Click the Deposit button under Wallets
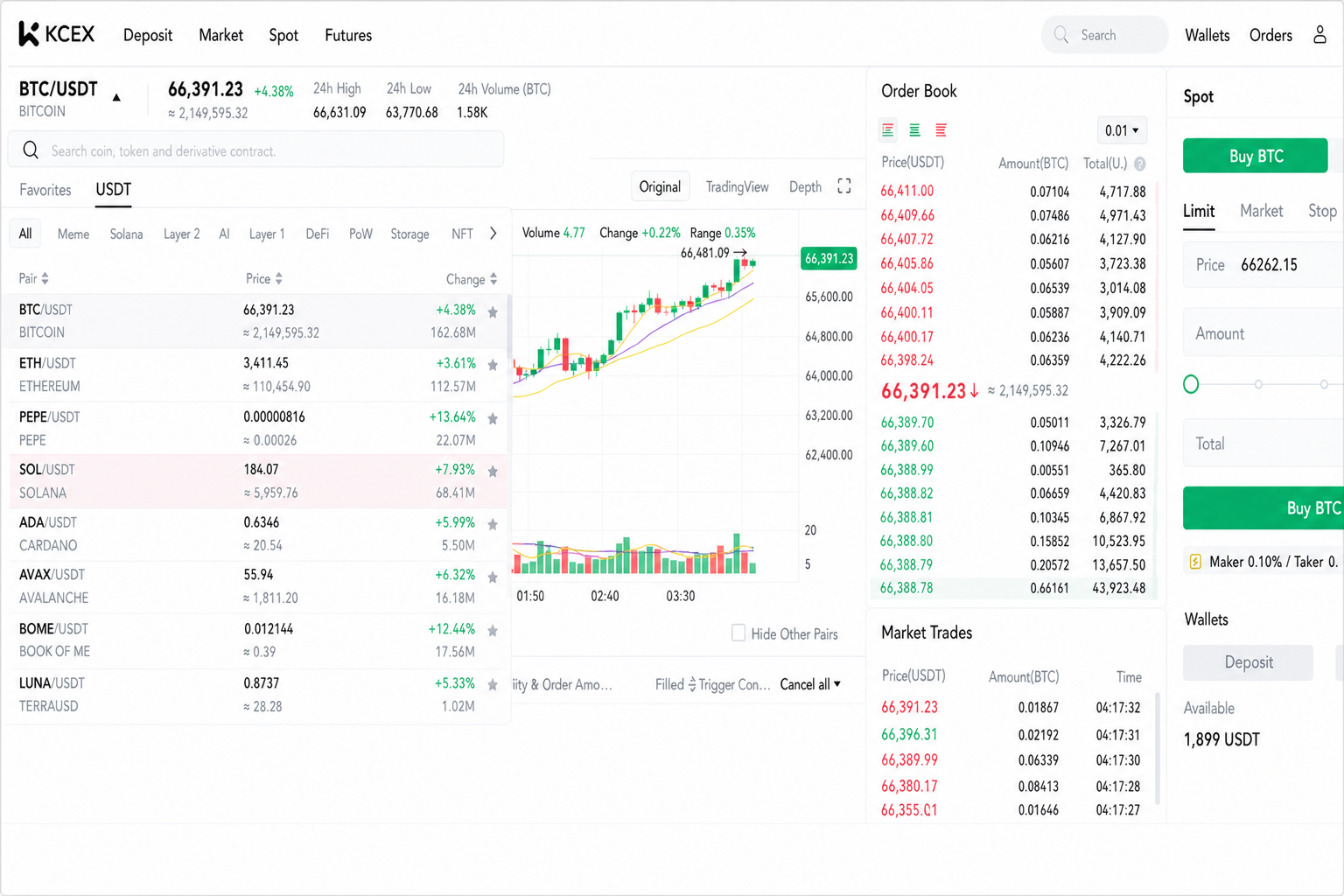This screenshot has width=1344, height=896. pyautogui.click(x=1249, y=662)
